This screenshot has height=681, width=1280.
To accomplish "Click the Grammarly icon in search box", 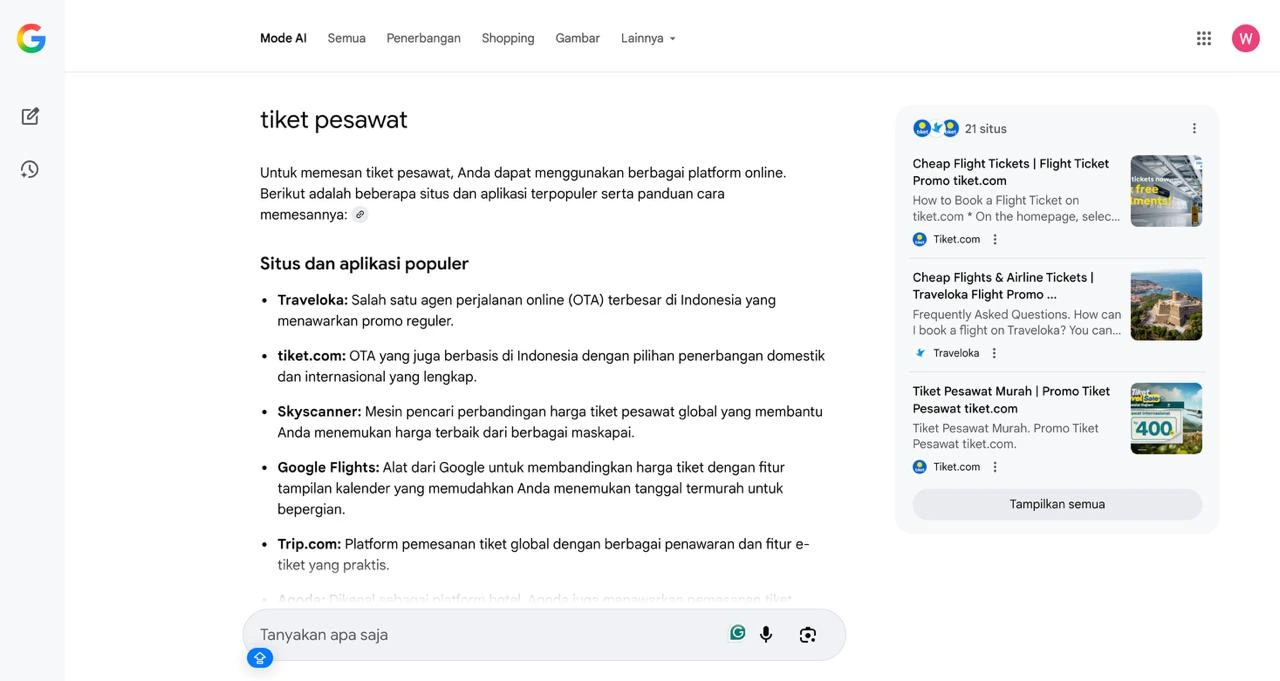I will (x=737, y=633).
